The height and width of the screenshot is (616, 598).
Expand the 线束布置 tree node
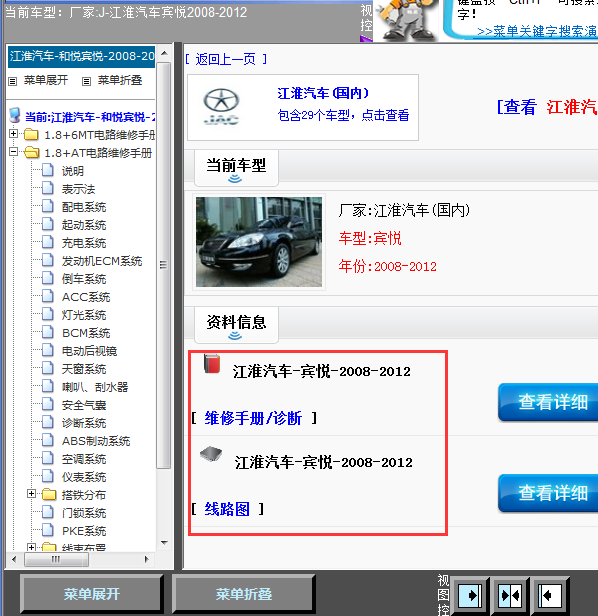[x=31, y=546]
